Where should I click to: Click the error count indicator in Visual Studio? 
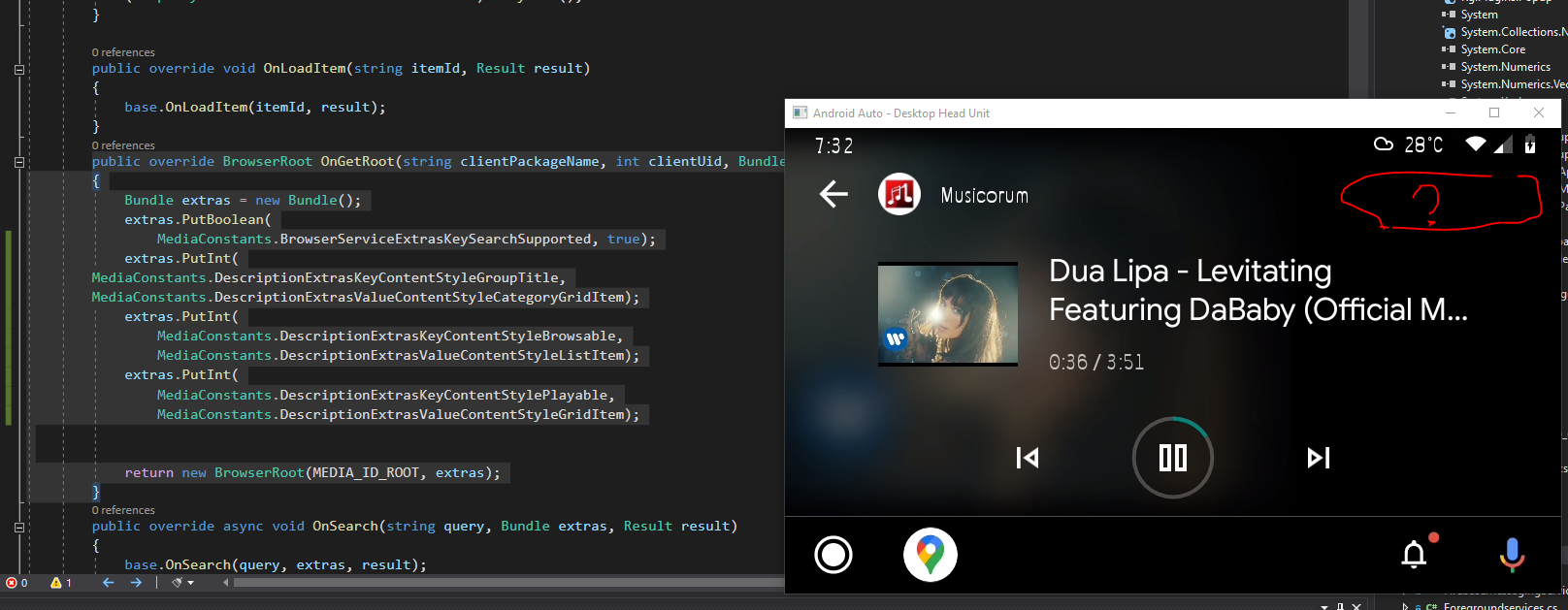click(x=16, y=583)
